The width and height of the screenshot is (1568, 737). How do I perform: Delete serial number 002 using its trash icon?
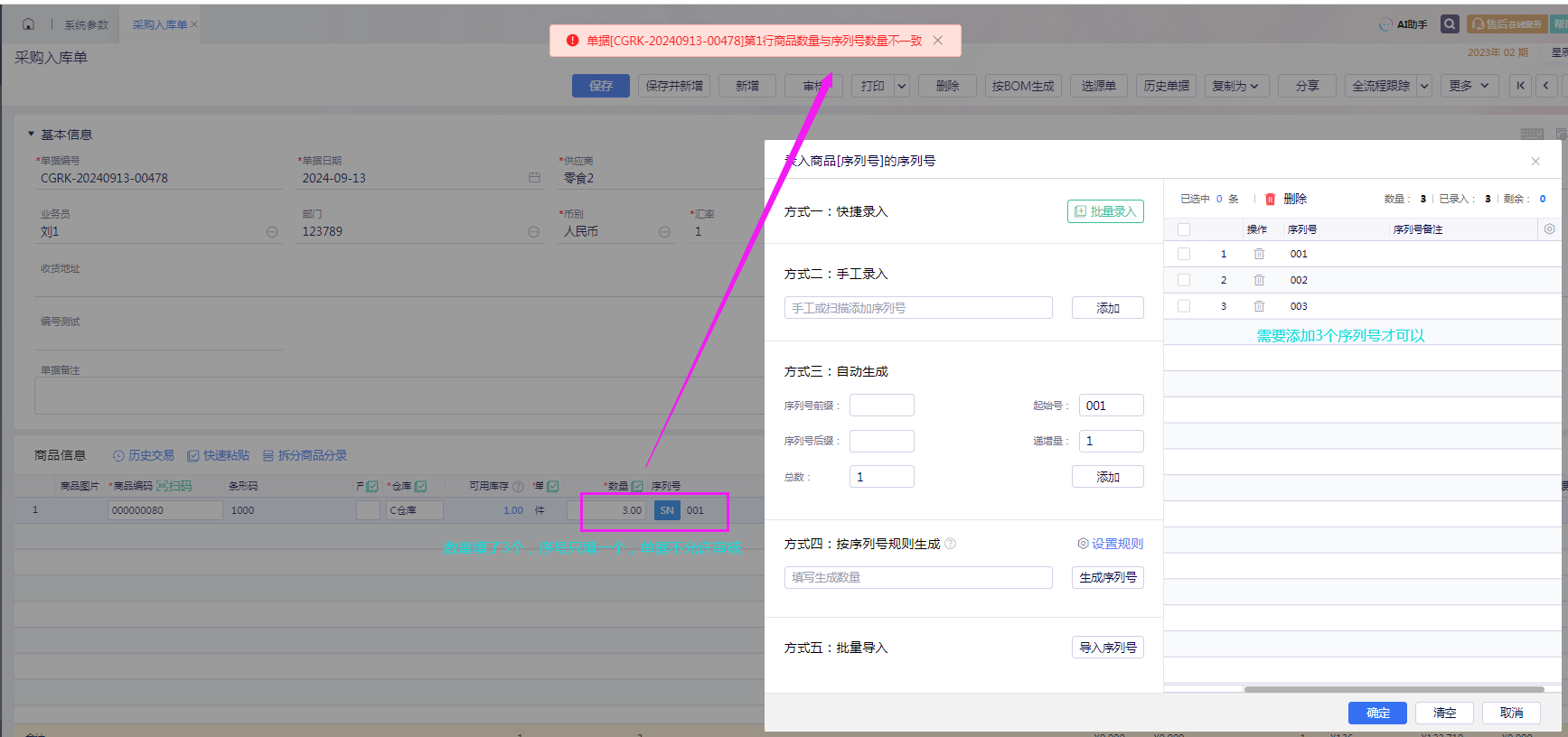1259,280
